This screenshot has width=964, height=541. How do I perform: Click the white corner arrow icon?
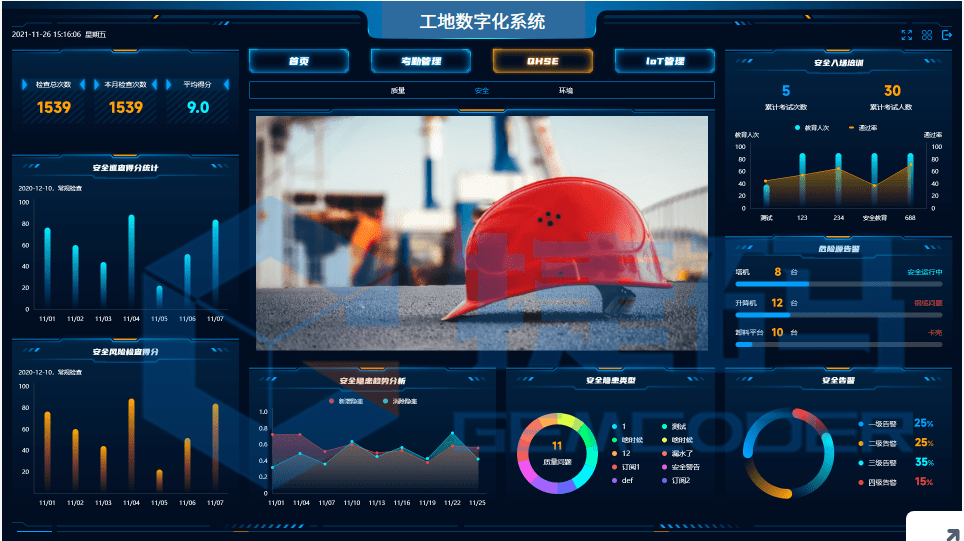(945, 533)
